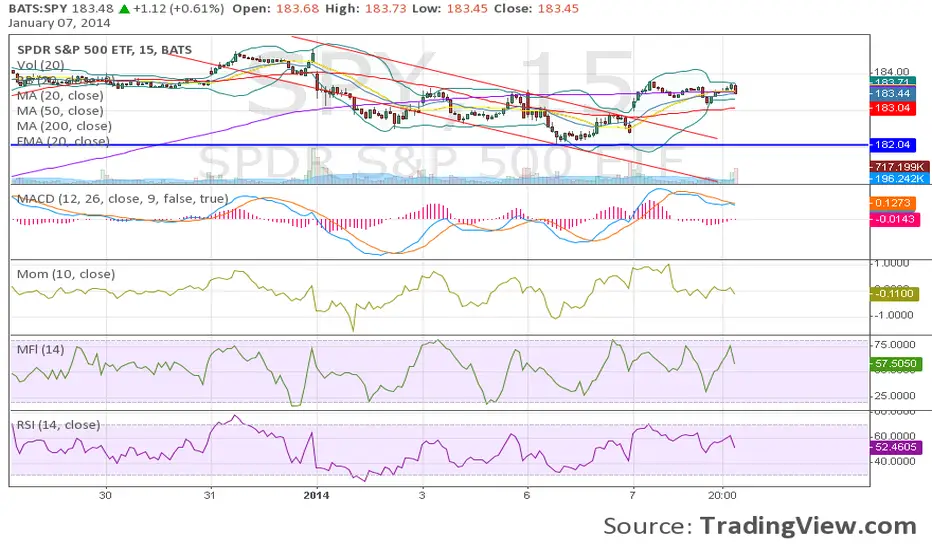Click the 40.0000 RSI axis label

point(894,461)
